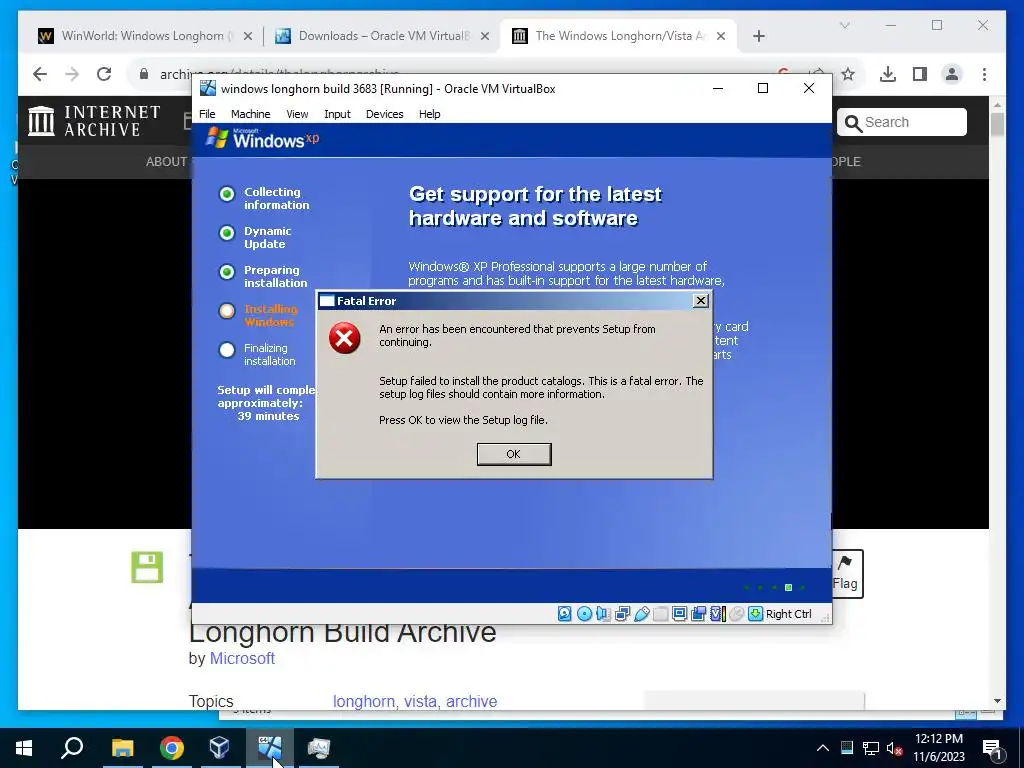This screenshot has width=1024, height=768.
Task: Open a new Chrome tab
Action: [758, 36]
